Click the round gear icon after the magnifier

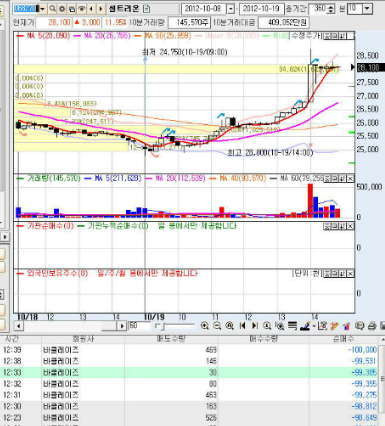pyautogui.click(x=62, y=9)
